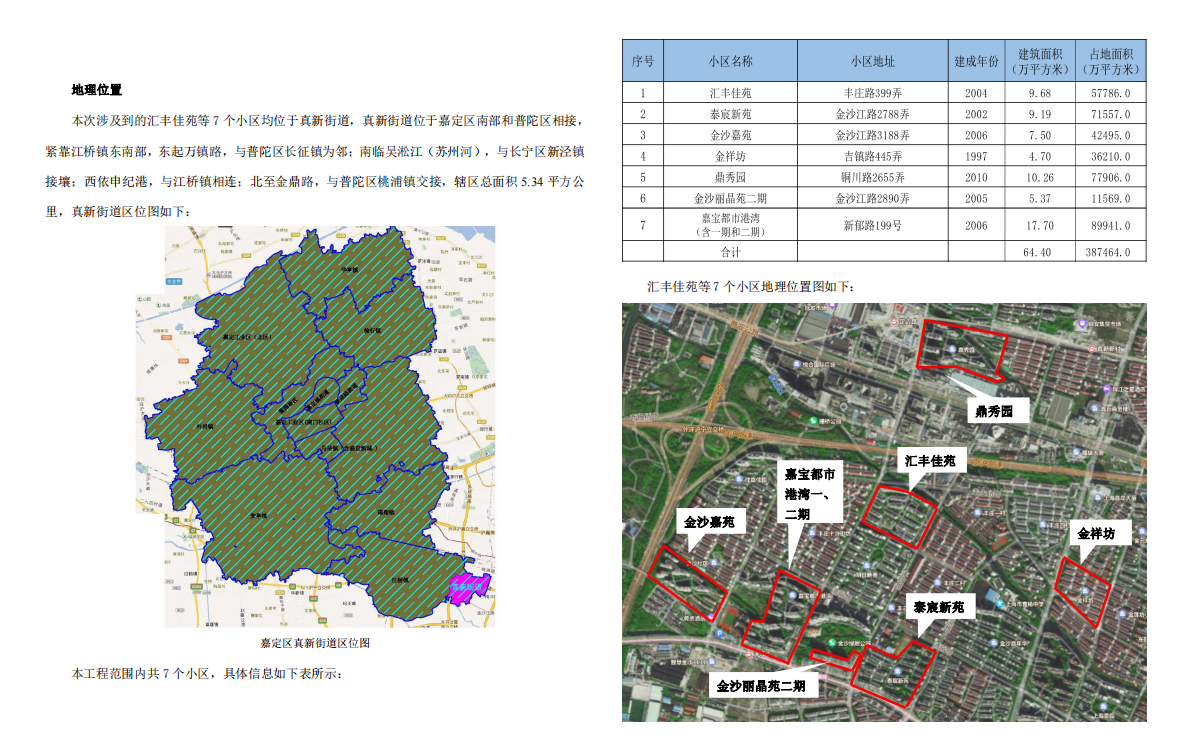This screenshot has height=747, width=1204.
Task: Select table cell 鼎秀园 in row 5
Action: pyautogui.click(x=730, y=177)
